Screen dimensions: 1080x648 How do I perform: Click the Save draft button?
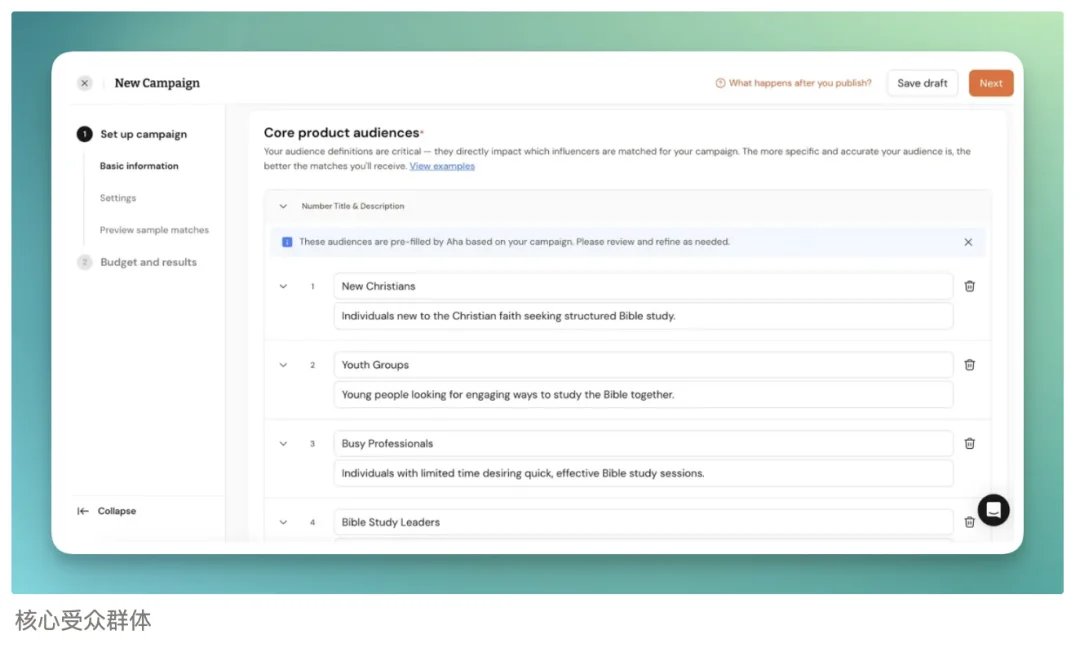(922, 83)
